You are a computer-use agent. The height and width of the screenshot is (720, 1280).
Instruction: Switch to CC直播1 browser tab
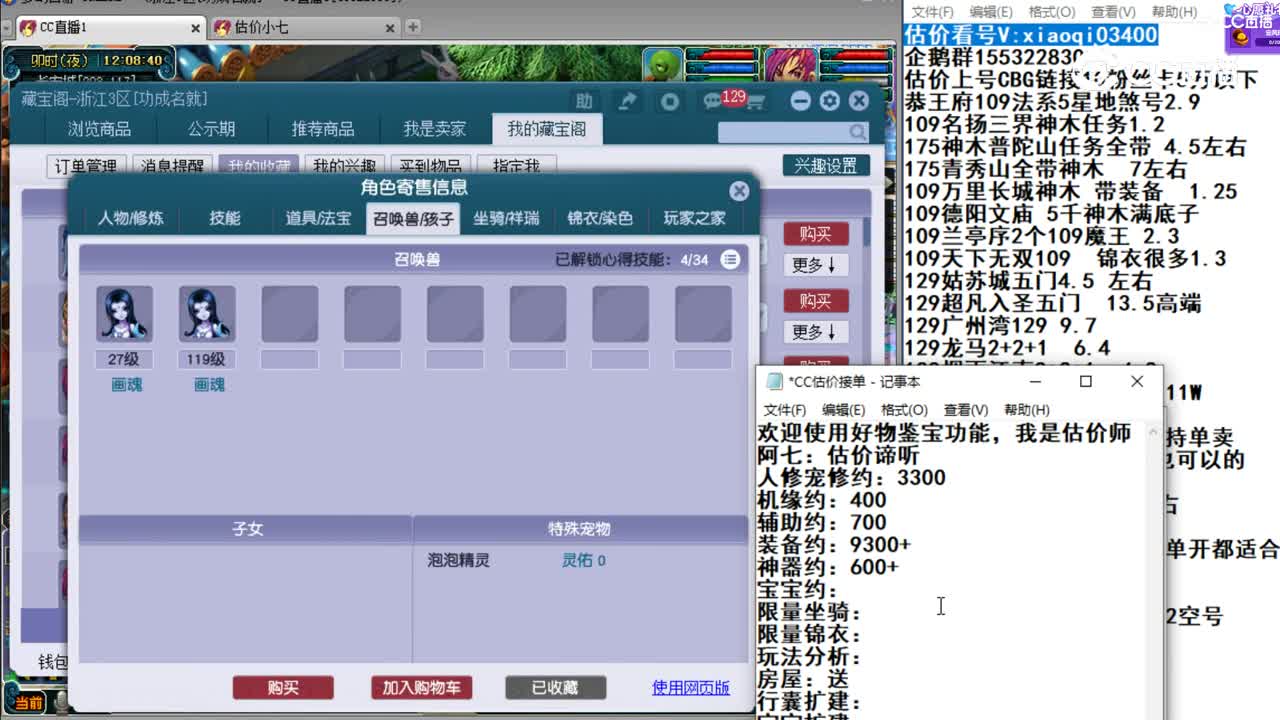tap(110, 27)
